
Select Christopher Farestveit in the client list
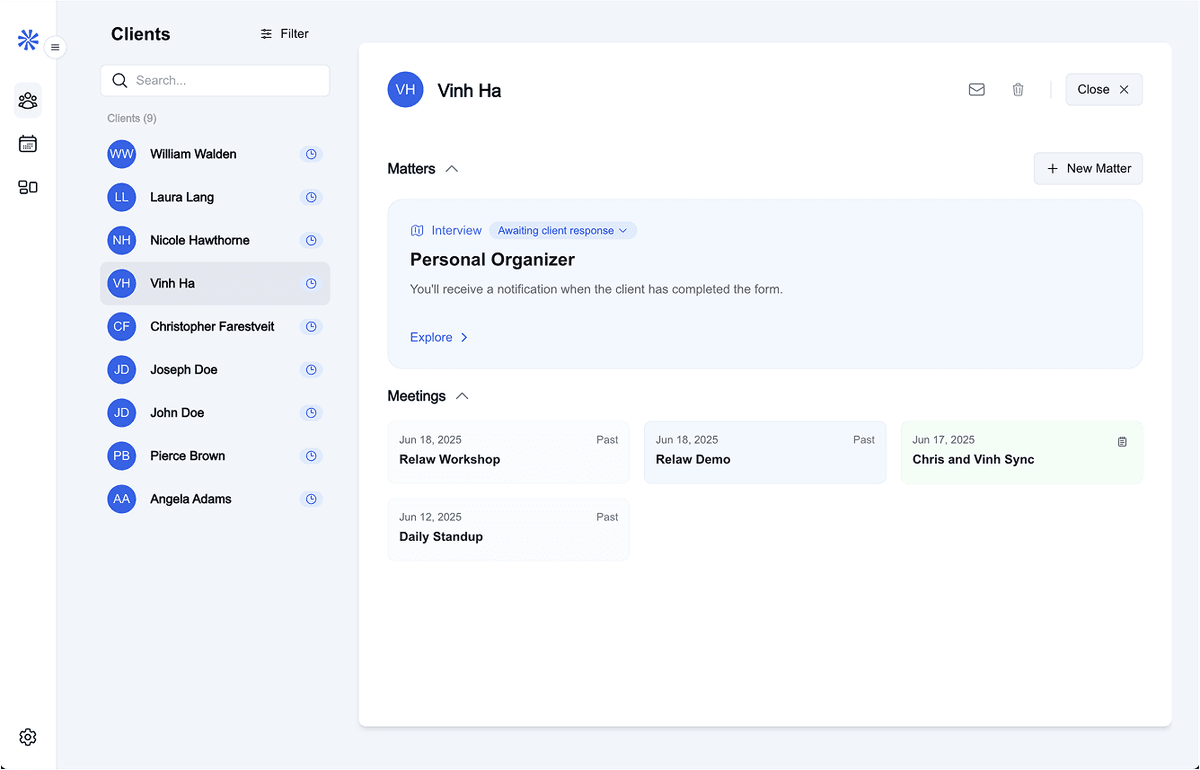pyautogui.click(x=212, y=327)
